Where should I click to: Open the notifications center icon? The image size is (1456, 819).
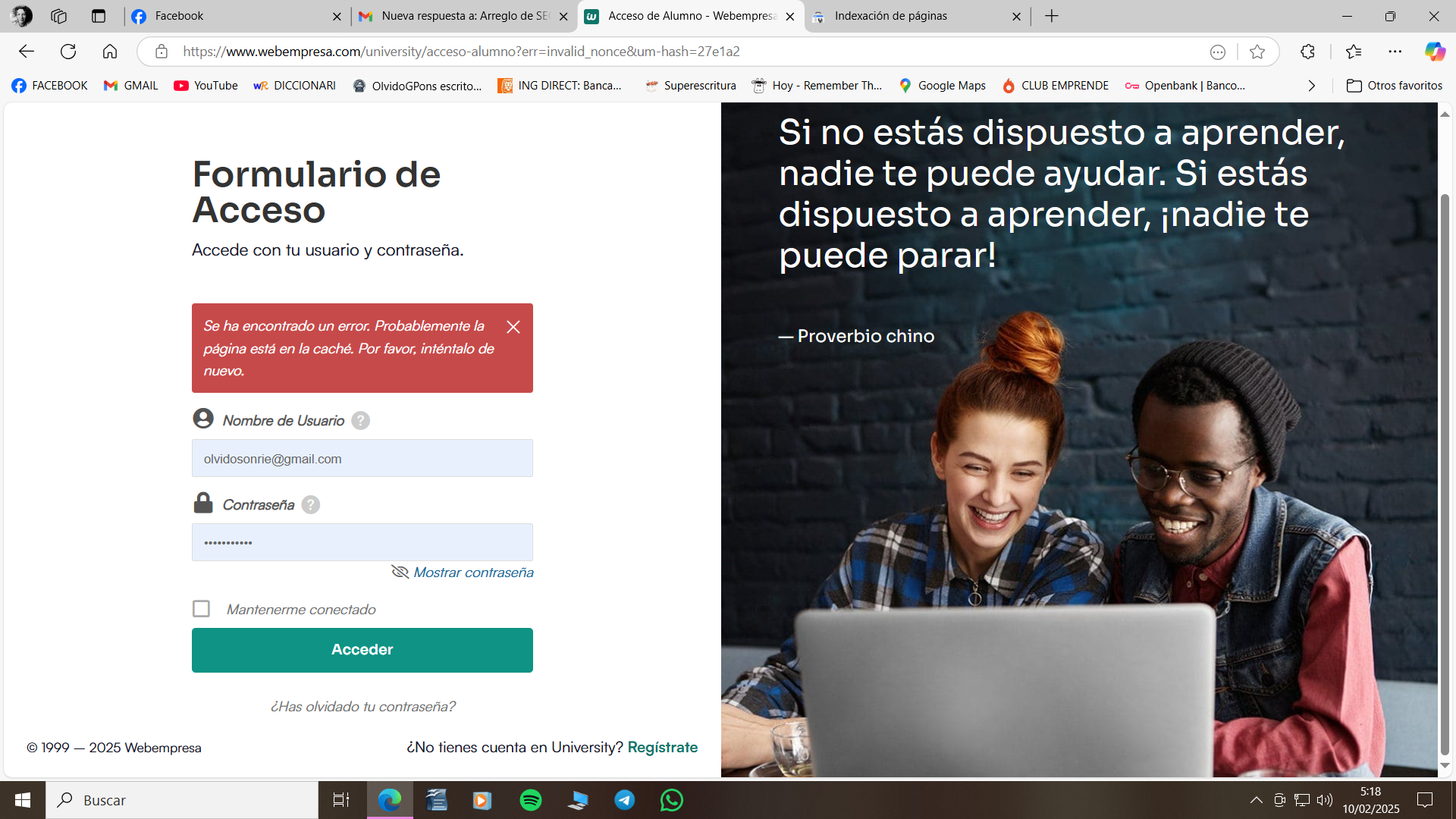pos(1425,800)
